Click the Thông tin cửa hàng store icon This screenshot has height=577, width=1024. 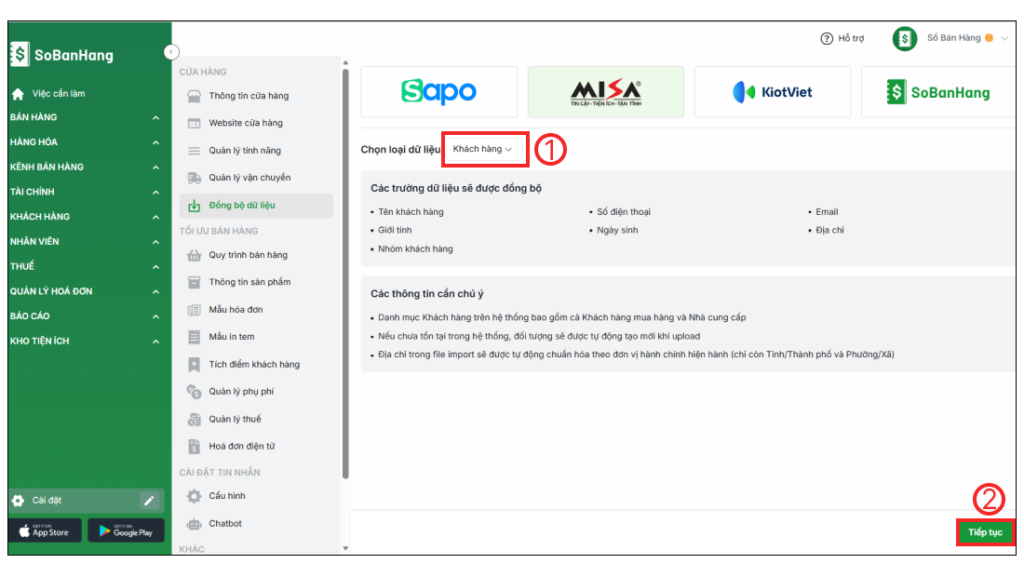pos(194,96)
